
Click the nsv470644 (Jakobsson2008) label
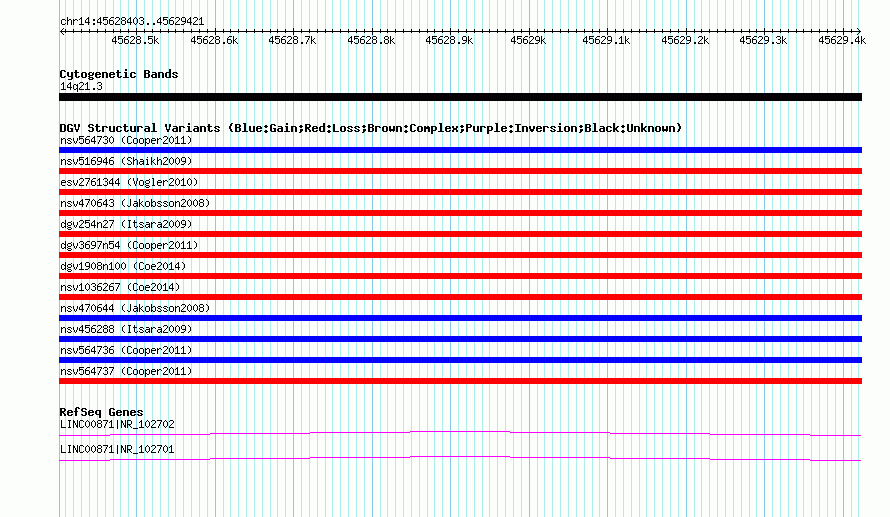[135, 308]
